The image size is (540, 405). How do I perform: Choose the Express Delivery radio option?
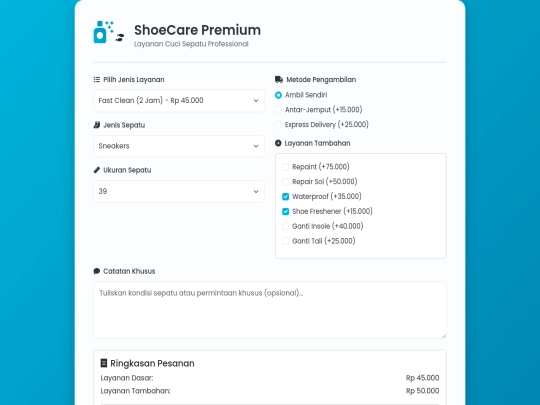pos(278,125)
